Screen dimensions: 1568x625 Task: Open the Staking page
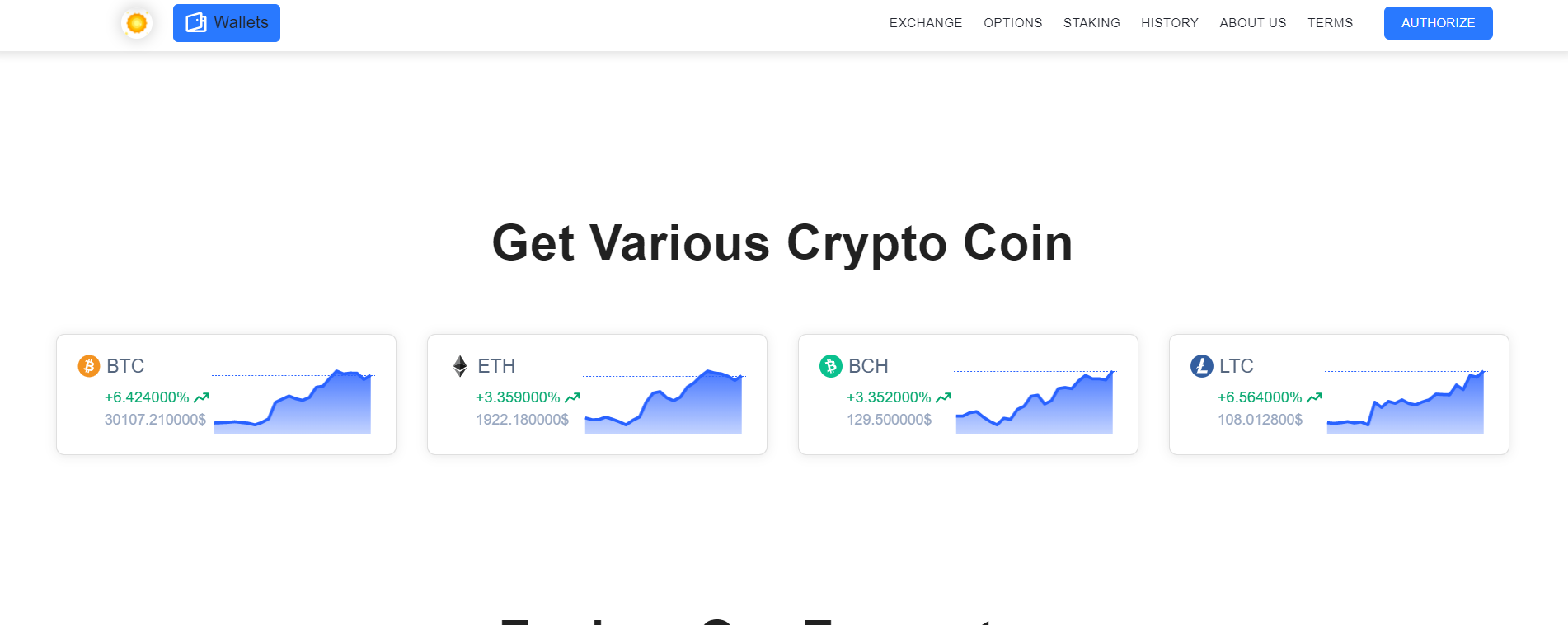click(1091, 23)
